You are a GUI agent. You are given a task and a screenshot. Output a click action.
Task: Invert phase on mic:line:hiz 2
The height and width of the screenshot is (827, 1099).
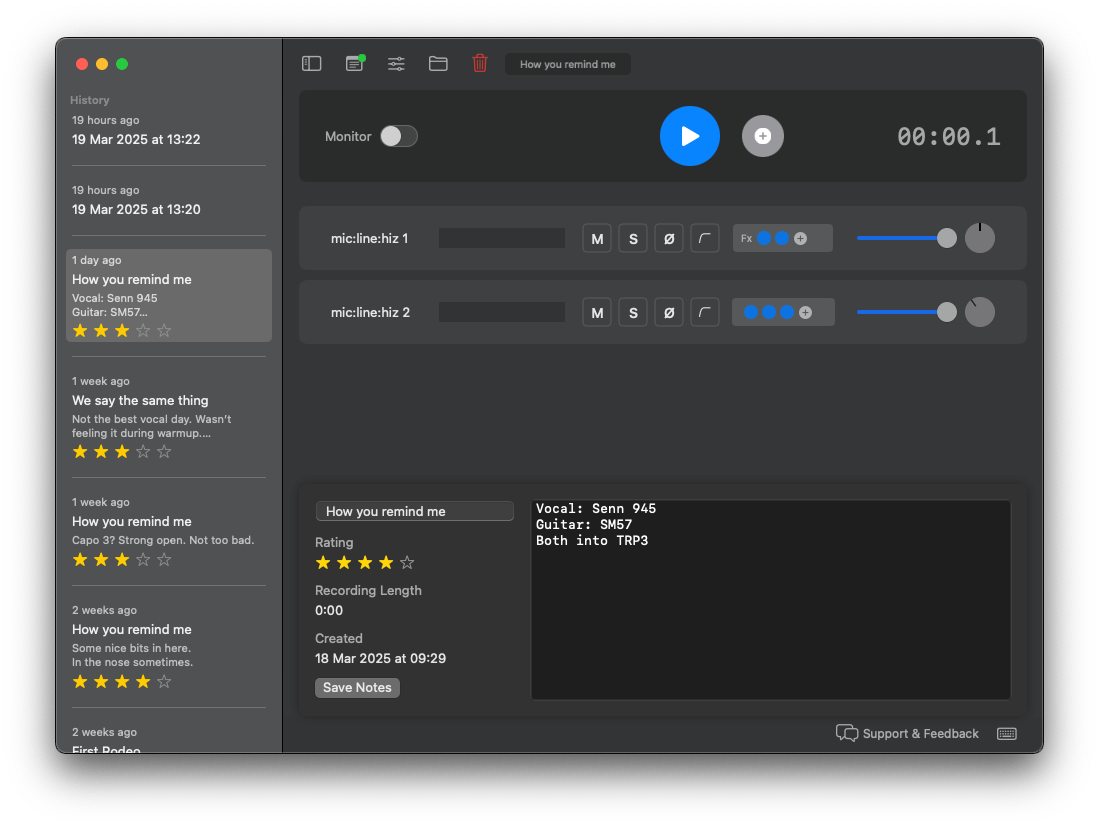click(x=669, y=313)
